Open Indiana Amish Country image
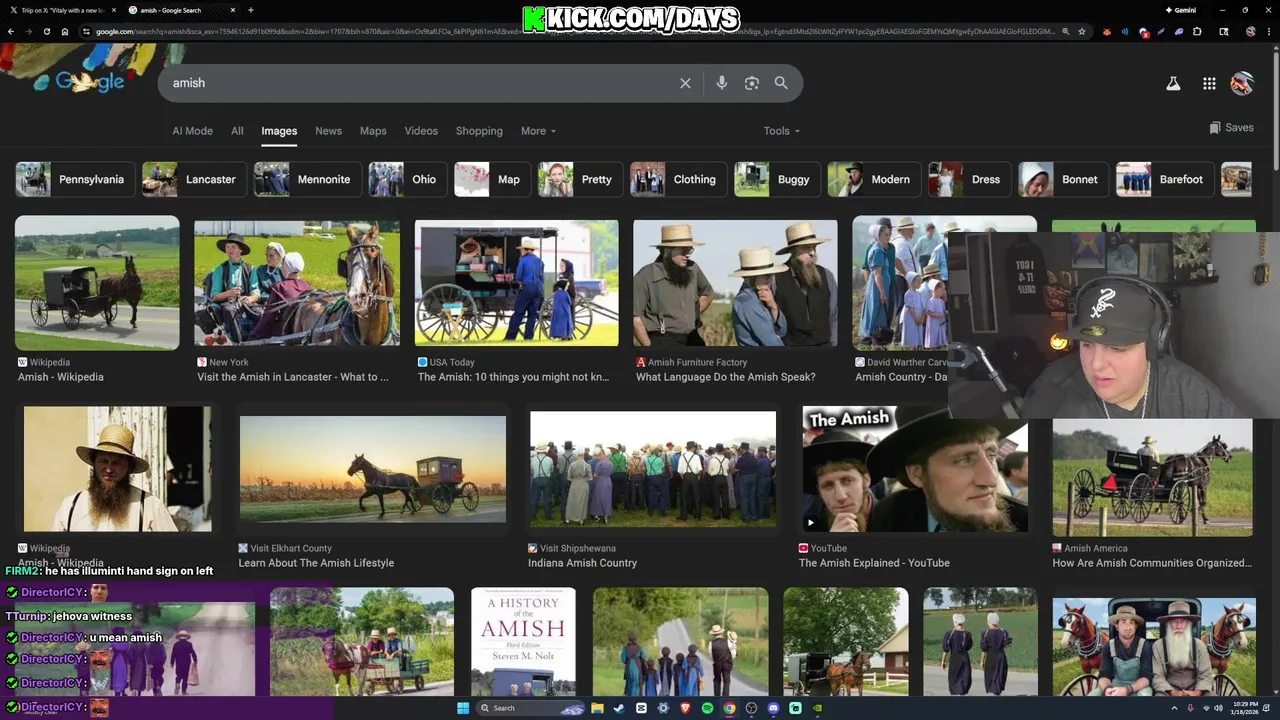 click(653, 469)
